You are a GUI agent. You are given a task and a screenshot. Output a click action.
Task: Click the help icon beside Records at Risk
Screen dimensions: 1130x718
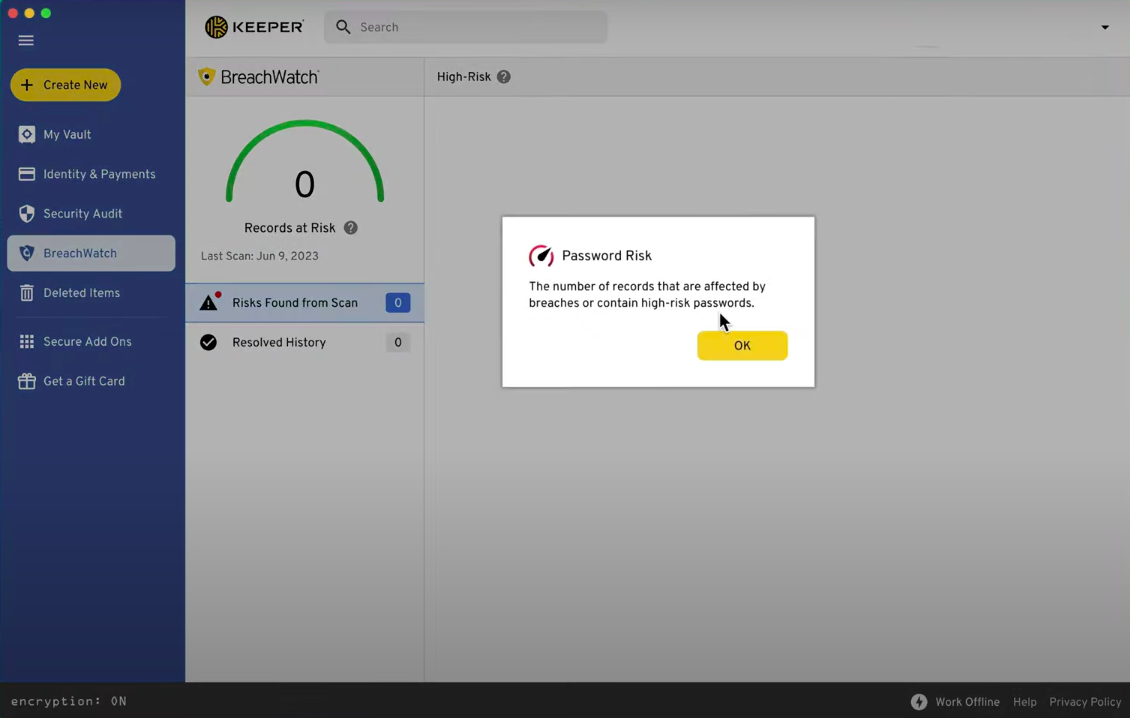(350, 228)
